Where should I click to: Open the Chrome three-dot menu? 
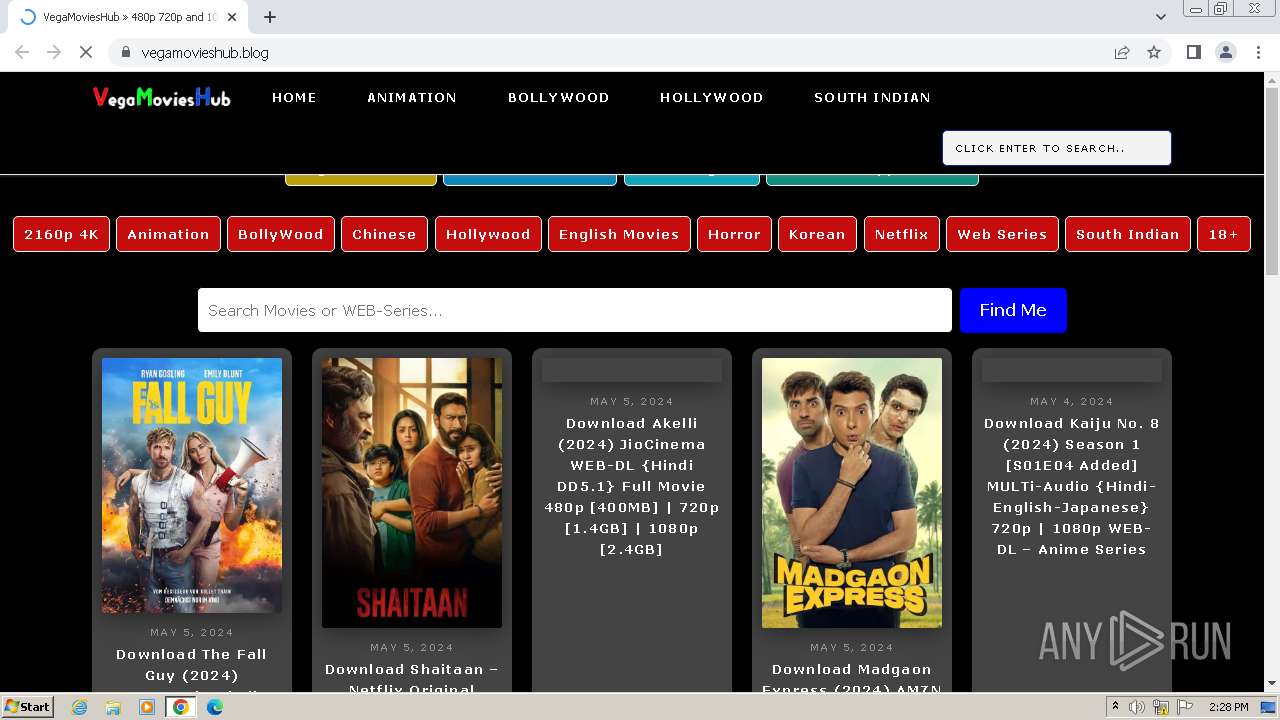1257,52
